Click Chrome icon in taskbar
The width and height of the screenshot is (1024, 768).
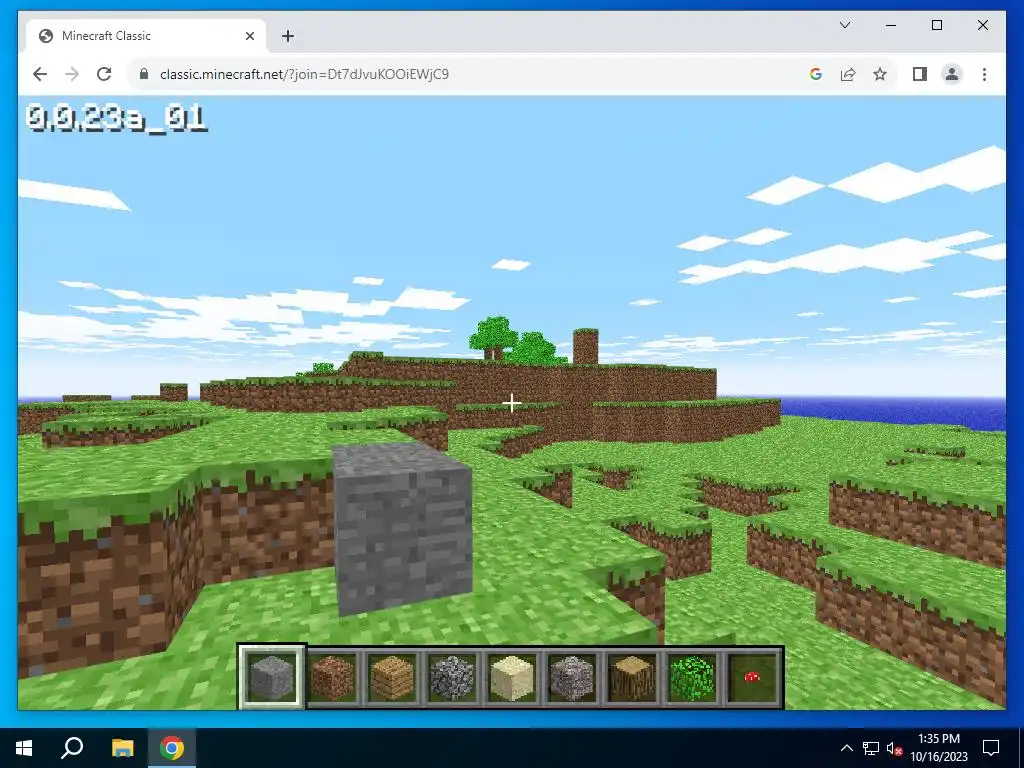(172, 748)
